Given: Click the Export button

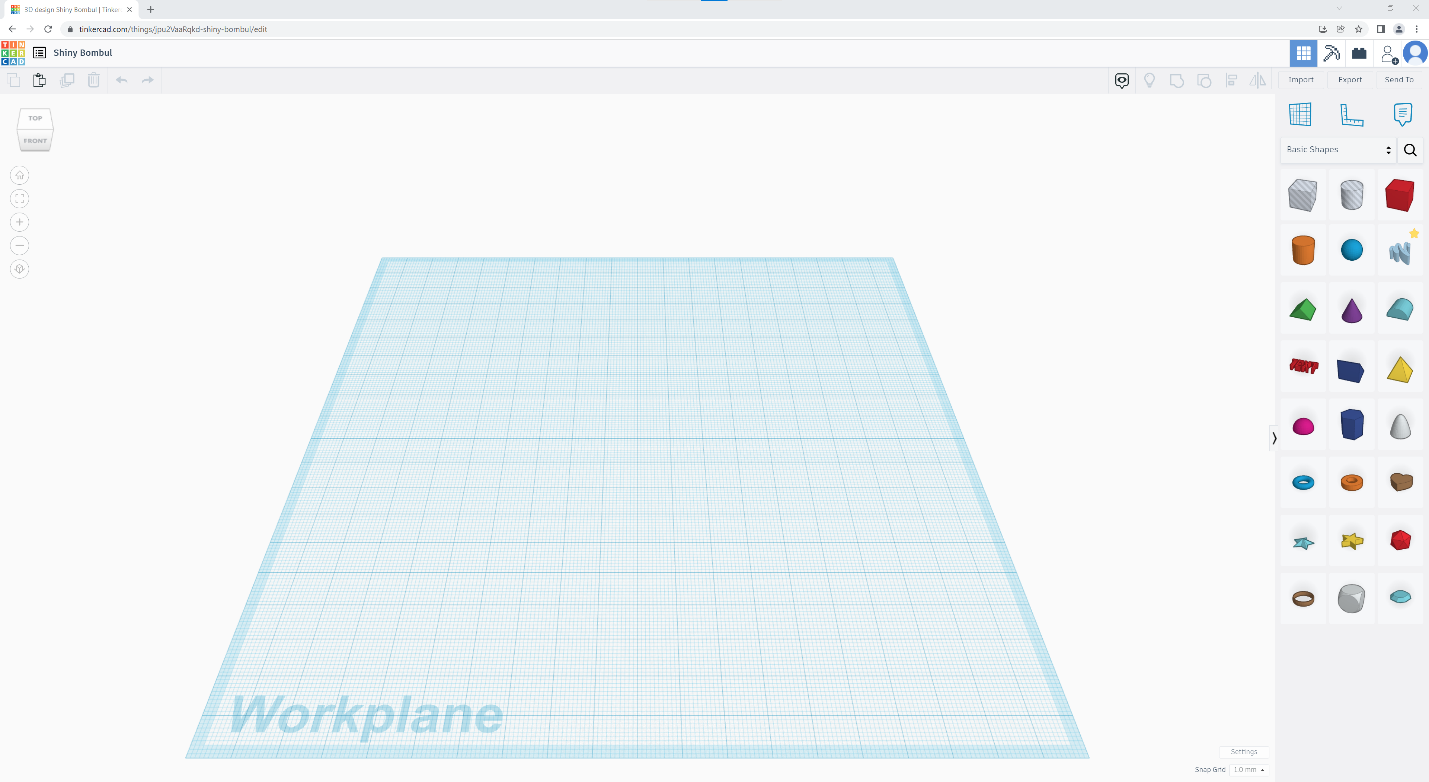Looking at the screenshot, I should pyautogui.click(x=1350, y=79).
